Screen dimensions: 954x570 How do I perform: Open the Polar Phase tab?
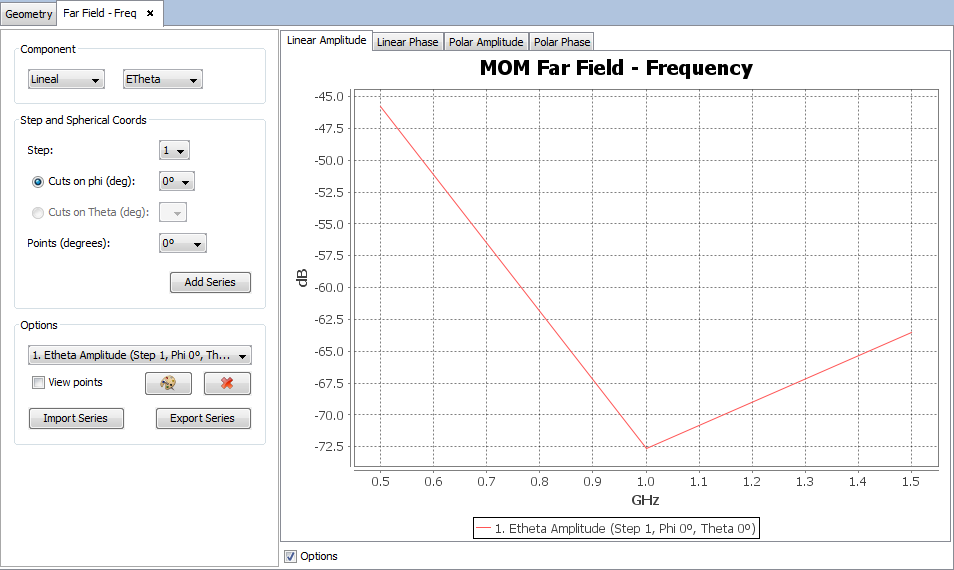[561, 42]
